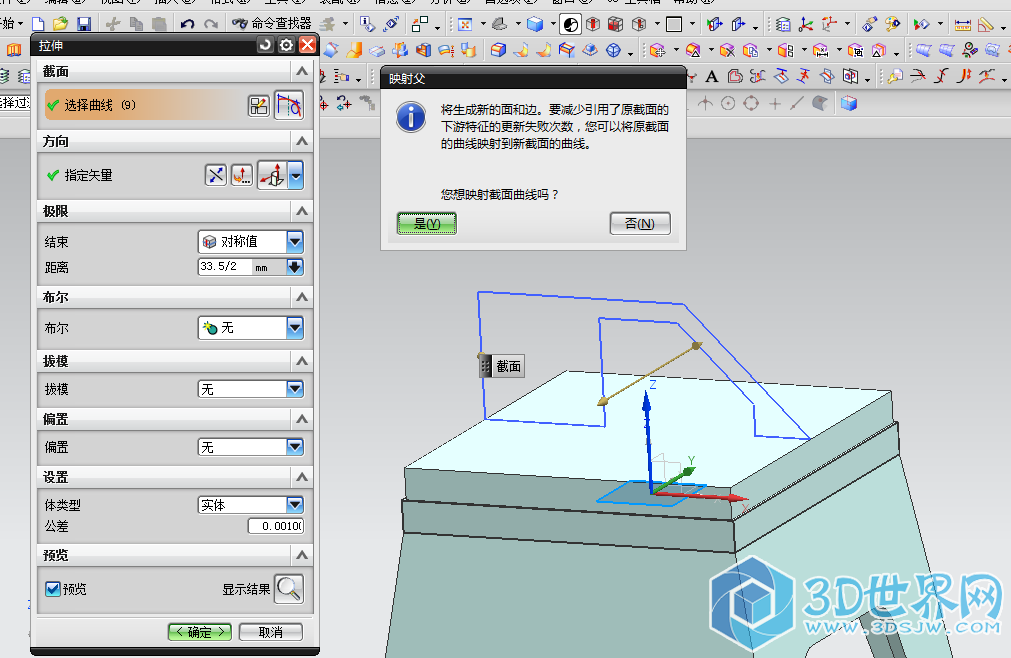Viewport: 1011px width, 658px height.
Task: Click the Fit view icon
Action: point(464,24)
